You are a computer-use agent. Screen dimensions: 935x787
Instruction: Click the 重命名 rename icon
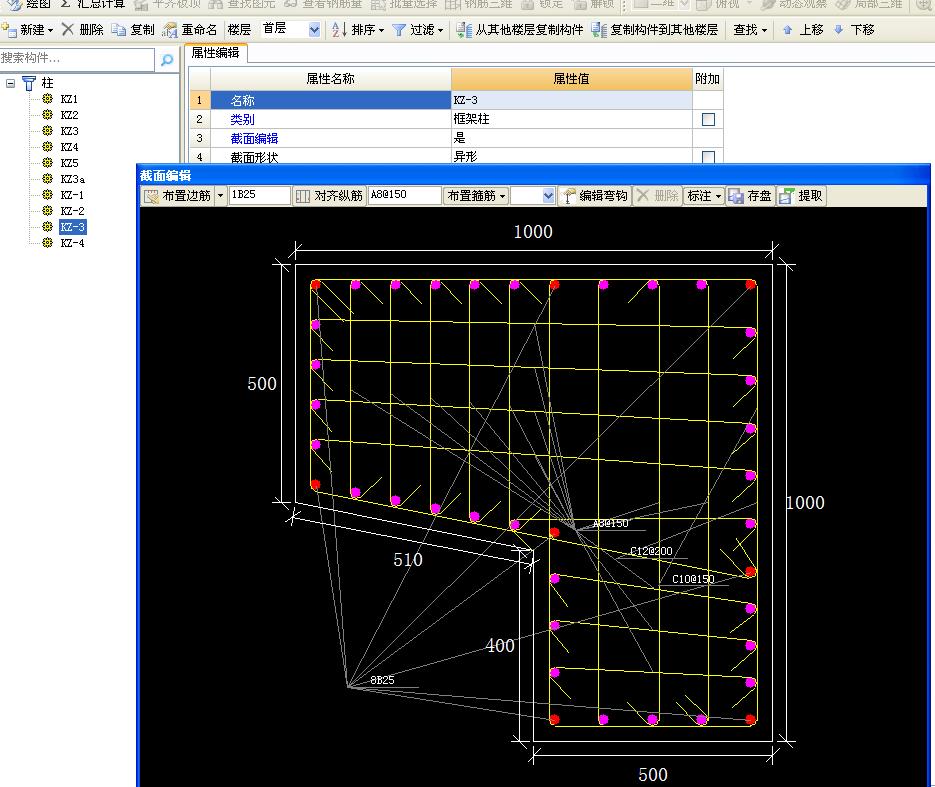(x=170, y=30)
